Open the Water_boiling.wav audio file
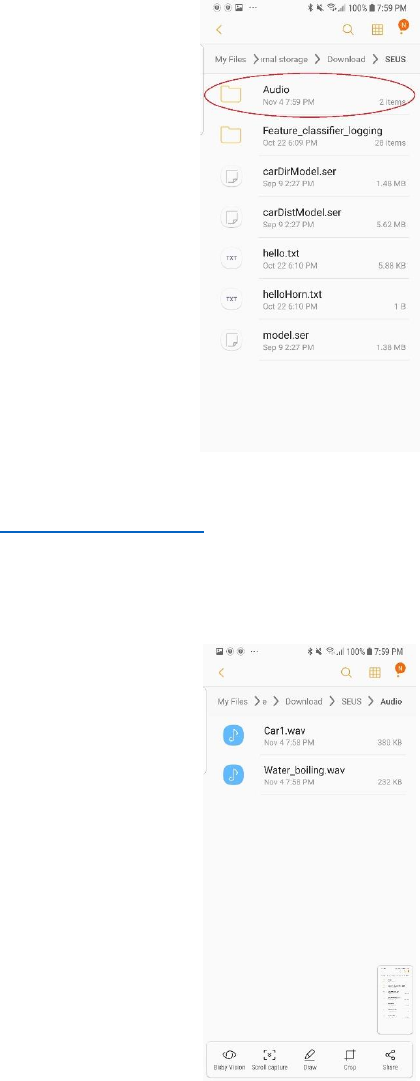The image size is (420, 1081). click(x=311, y=775)
